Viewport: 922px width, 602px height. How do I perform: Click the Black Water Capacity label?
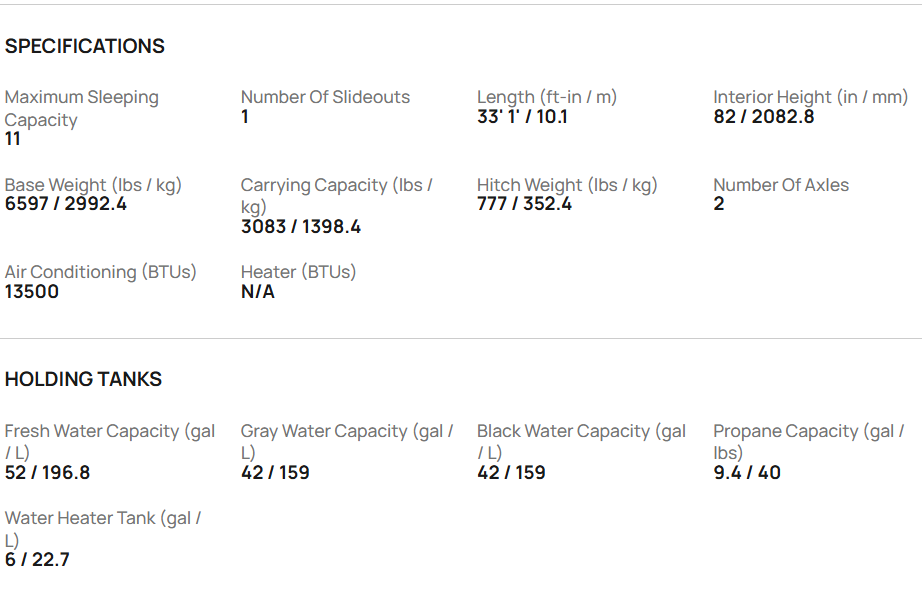click(581, 441)
